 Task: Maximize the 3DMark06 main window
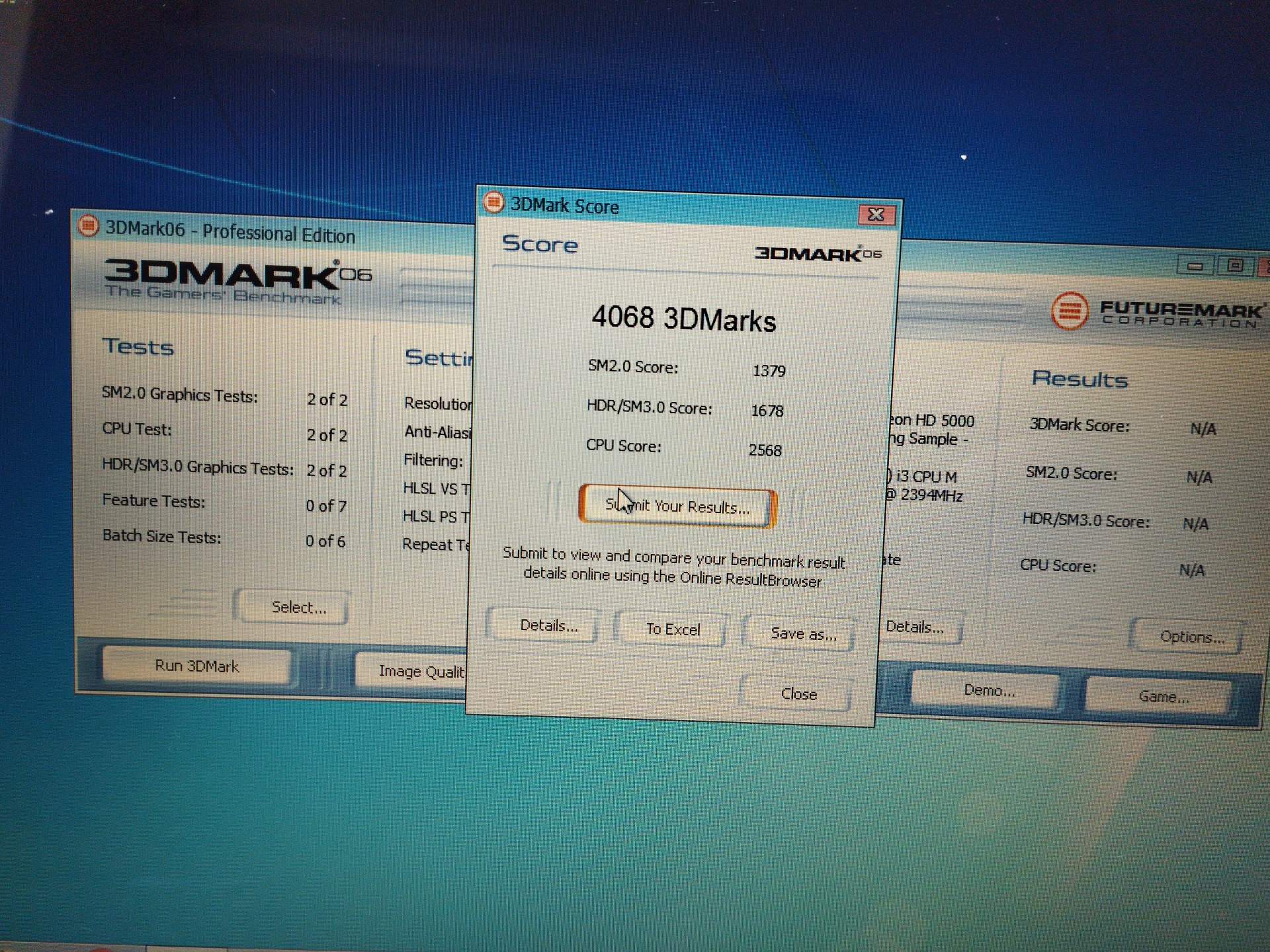1234,266
